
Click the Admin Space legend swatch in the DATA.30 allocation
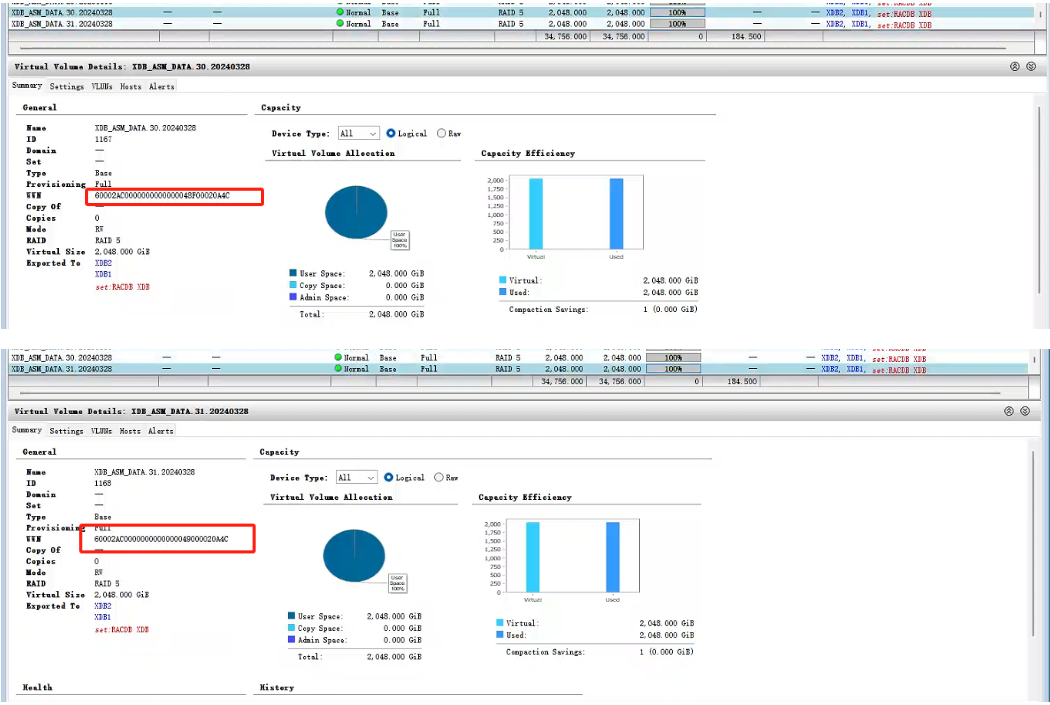[x=293, y=297]
